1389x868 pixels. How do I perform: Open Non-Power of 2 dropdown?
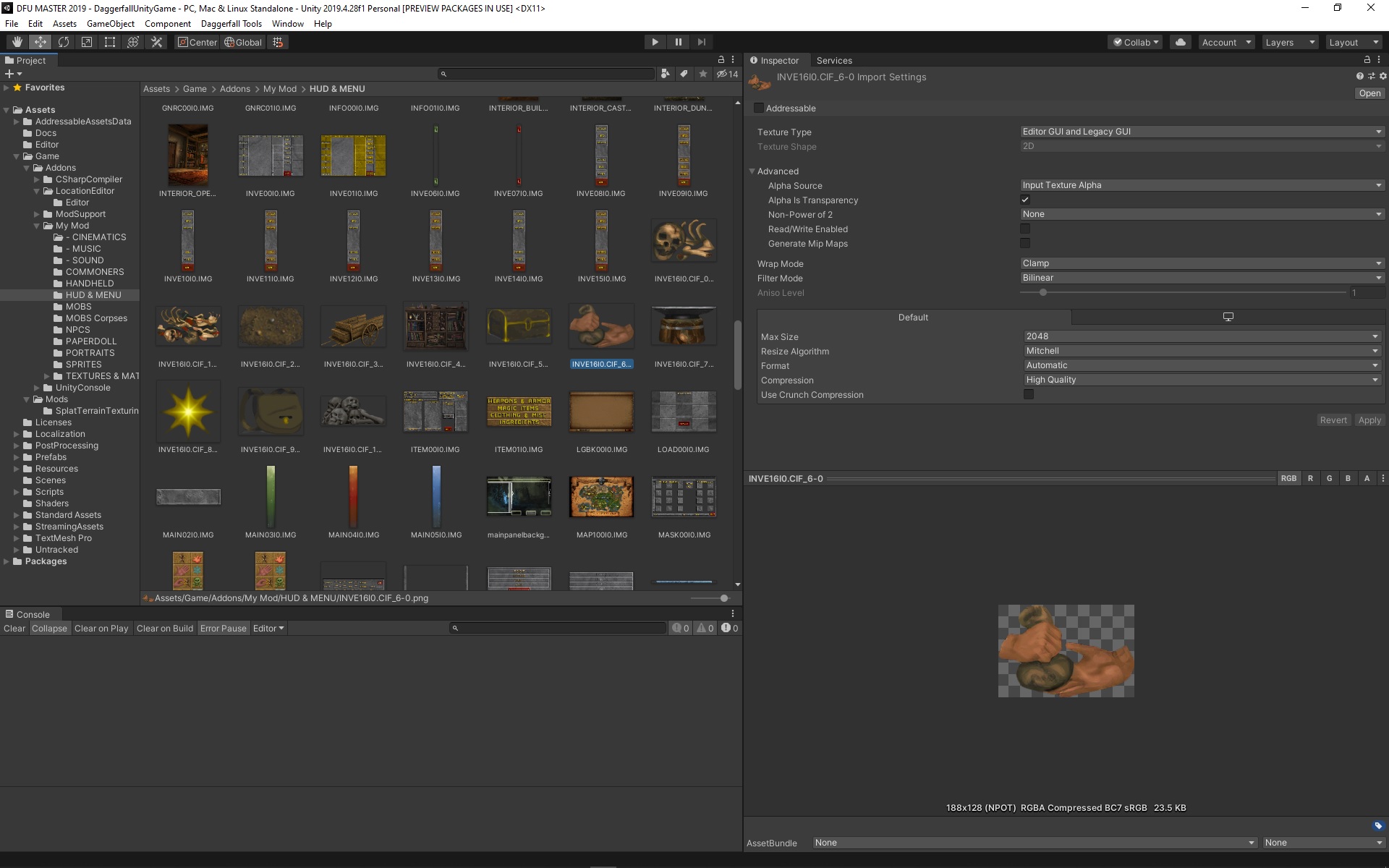point(1202,214)
